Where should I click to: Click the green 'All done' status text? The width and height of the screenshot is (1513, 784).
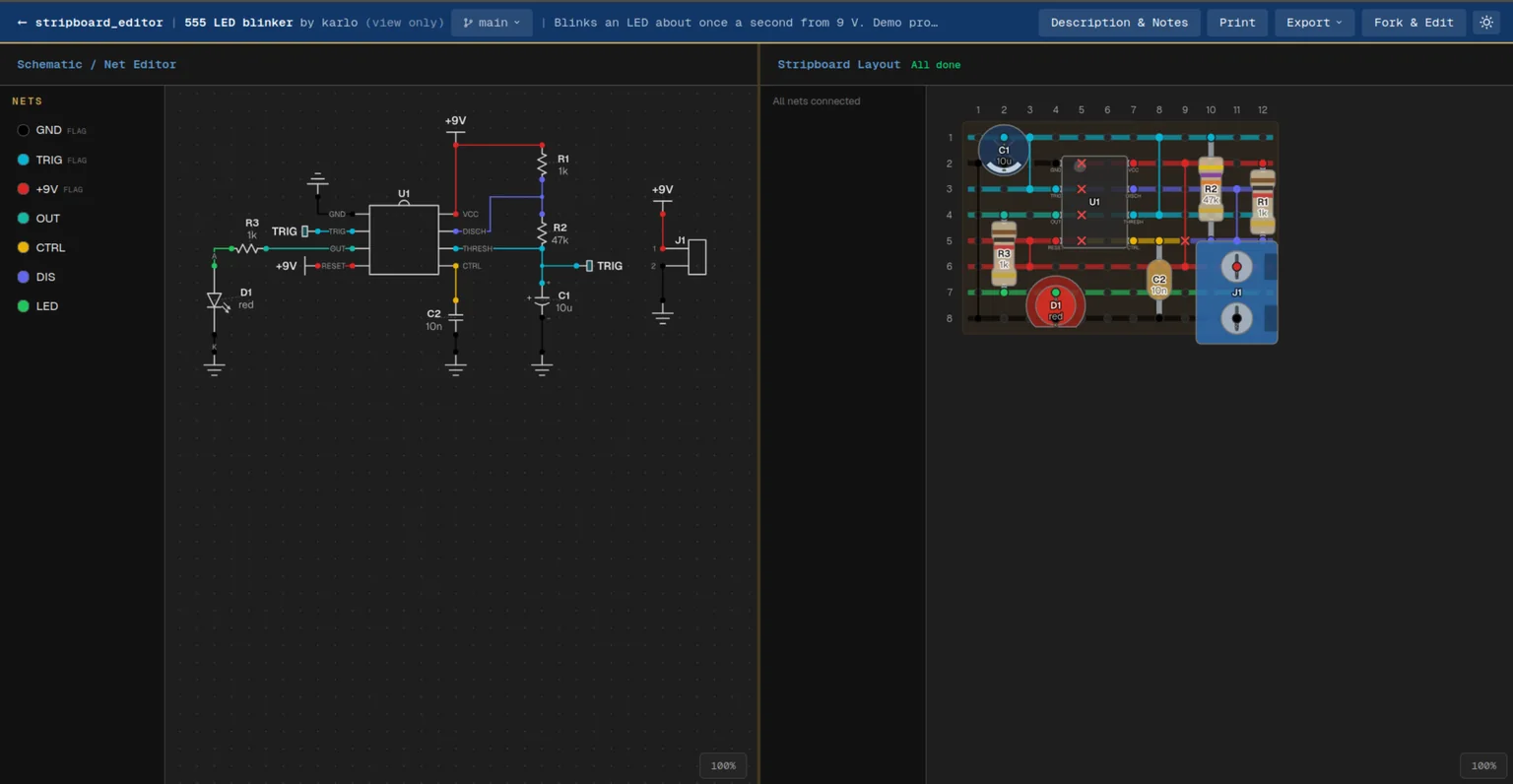tap(936, 65)
